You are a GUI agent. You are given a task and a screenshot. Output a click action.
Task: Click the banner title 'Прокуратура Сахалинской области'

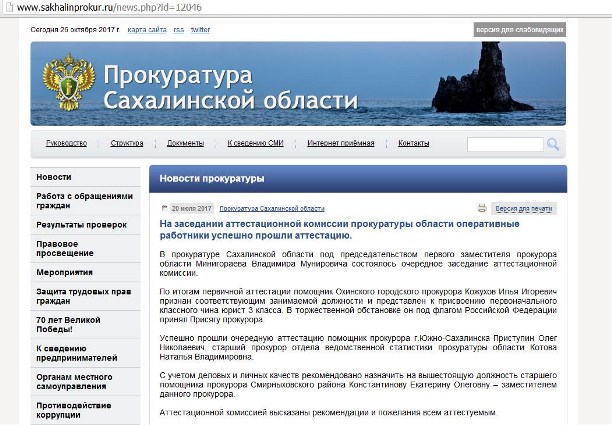click(230, 88)
